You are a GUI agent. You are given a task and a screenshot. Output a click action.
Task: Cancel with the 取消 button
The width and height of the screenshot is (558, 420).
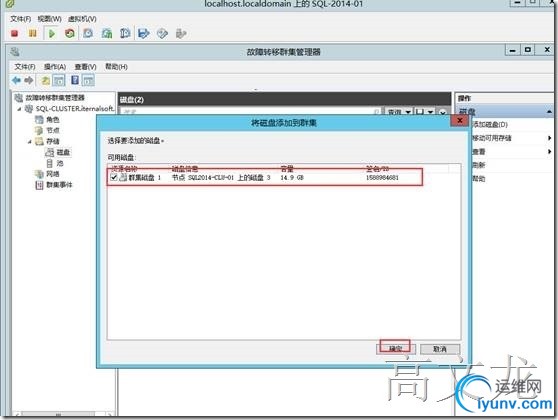pos(440,349)
